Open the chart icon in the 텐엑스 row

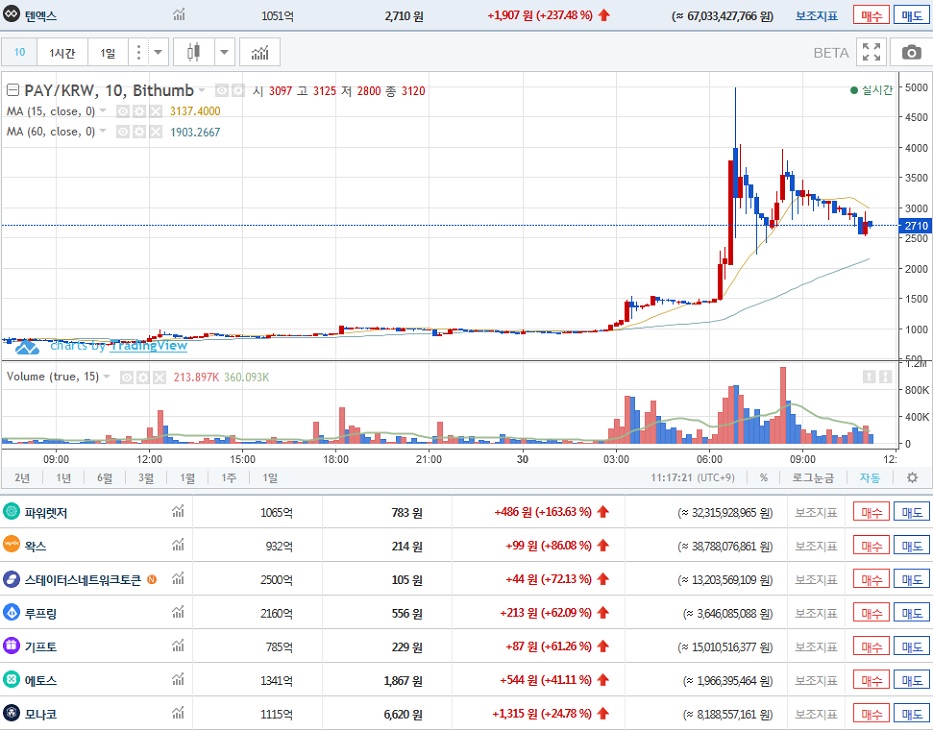click(179, 15)
